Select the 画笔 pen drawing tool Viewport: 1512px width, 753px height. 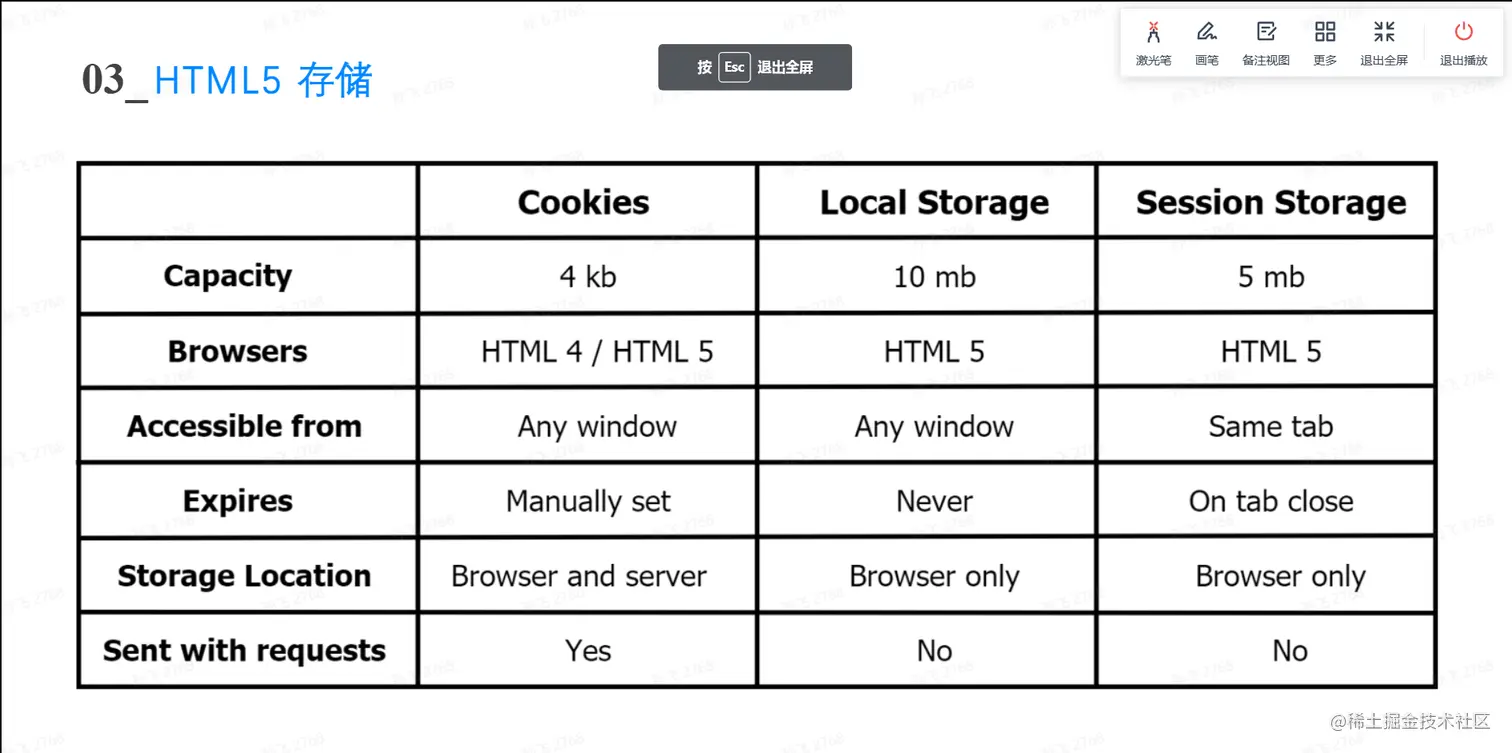(x=1206, y=41)
